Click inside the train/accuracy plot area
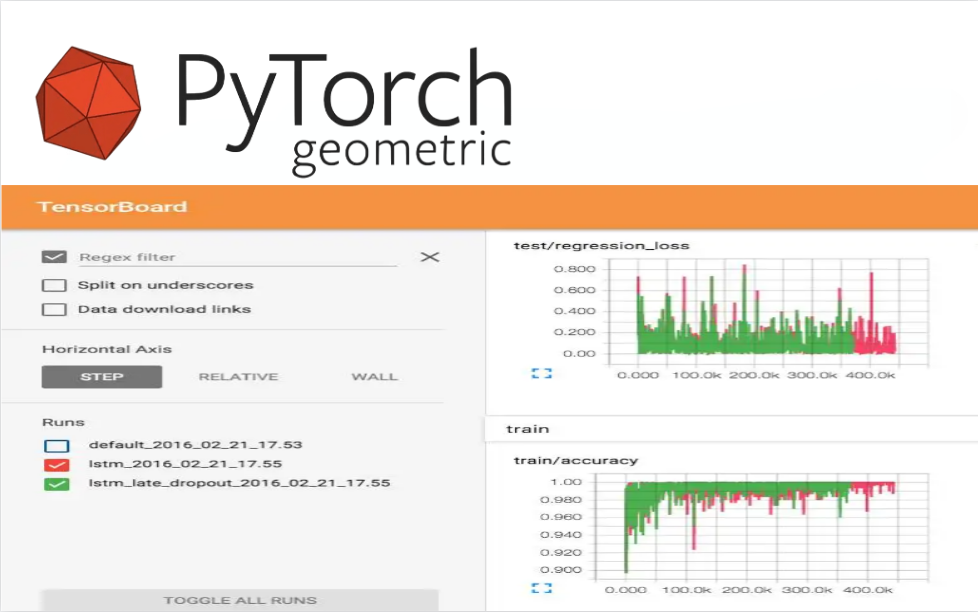Viewport: 978px width, 612px height. click(762, 527)
